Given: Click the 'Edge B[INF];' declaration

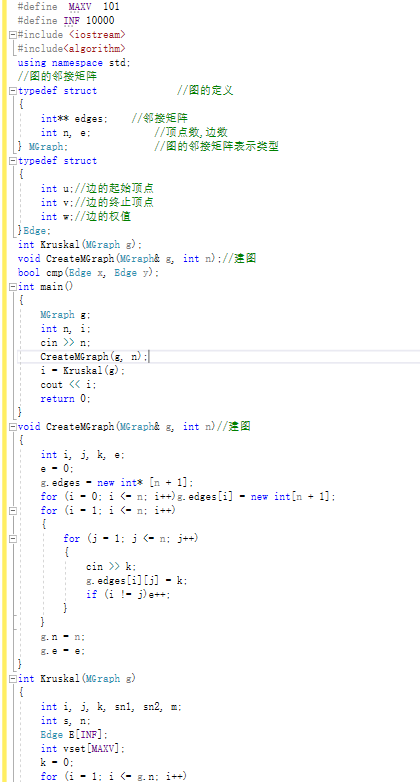Looking at the screenshot, I should pyautogui.click(x=74, y=735).
